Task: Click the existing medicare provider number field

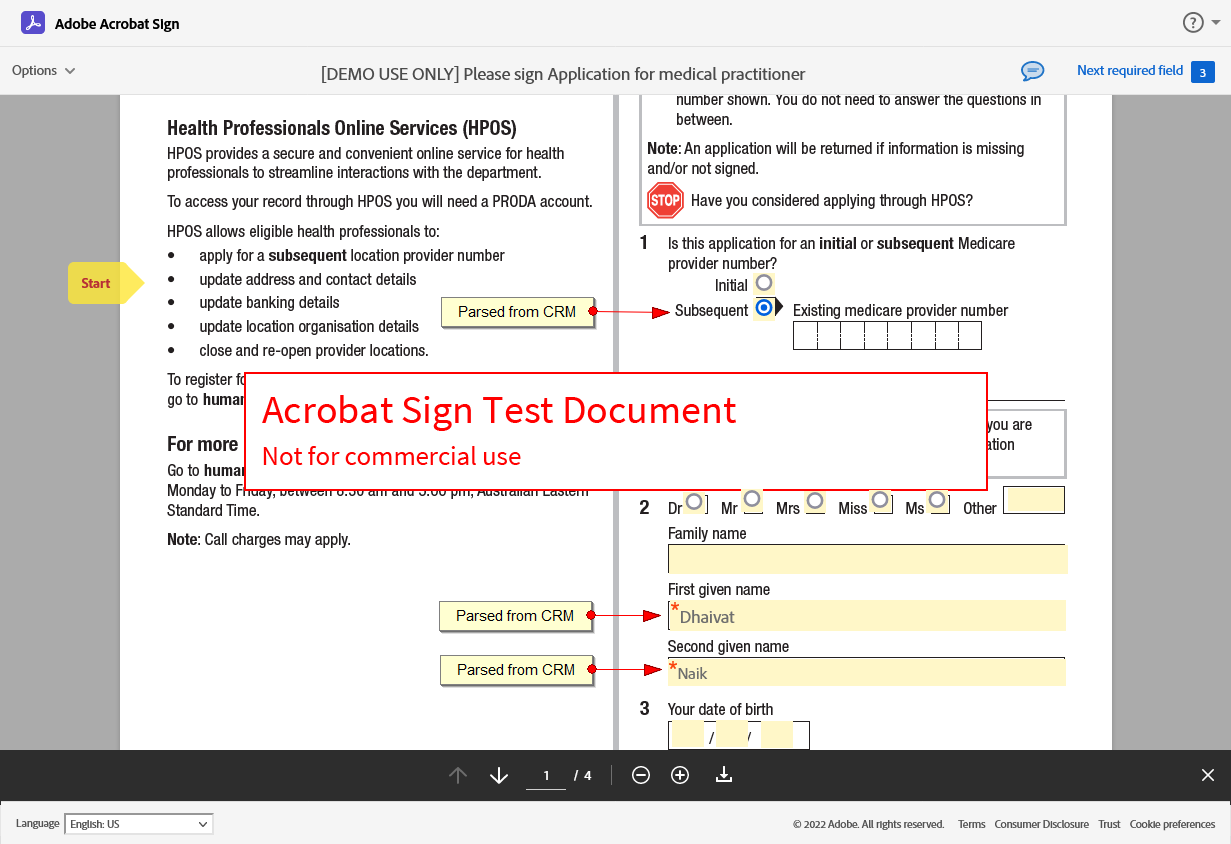Action: click(x=887, y=335)
